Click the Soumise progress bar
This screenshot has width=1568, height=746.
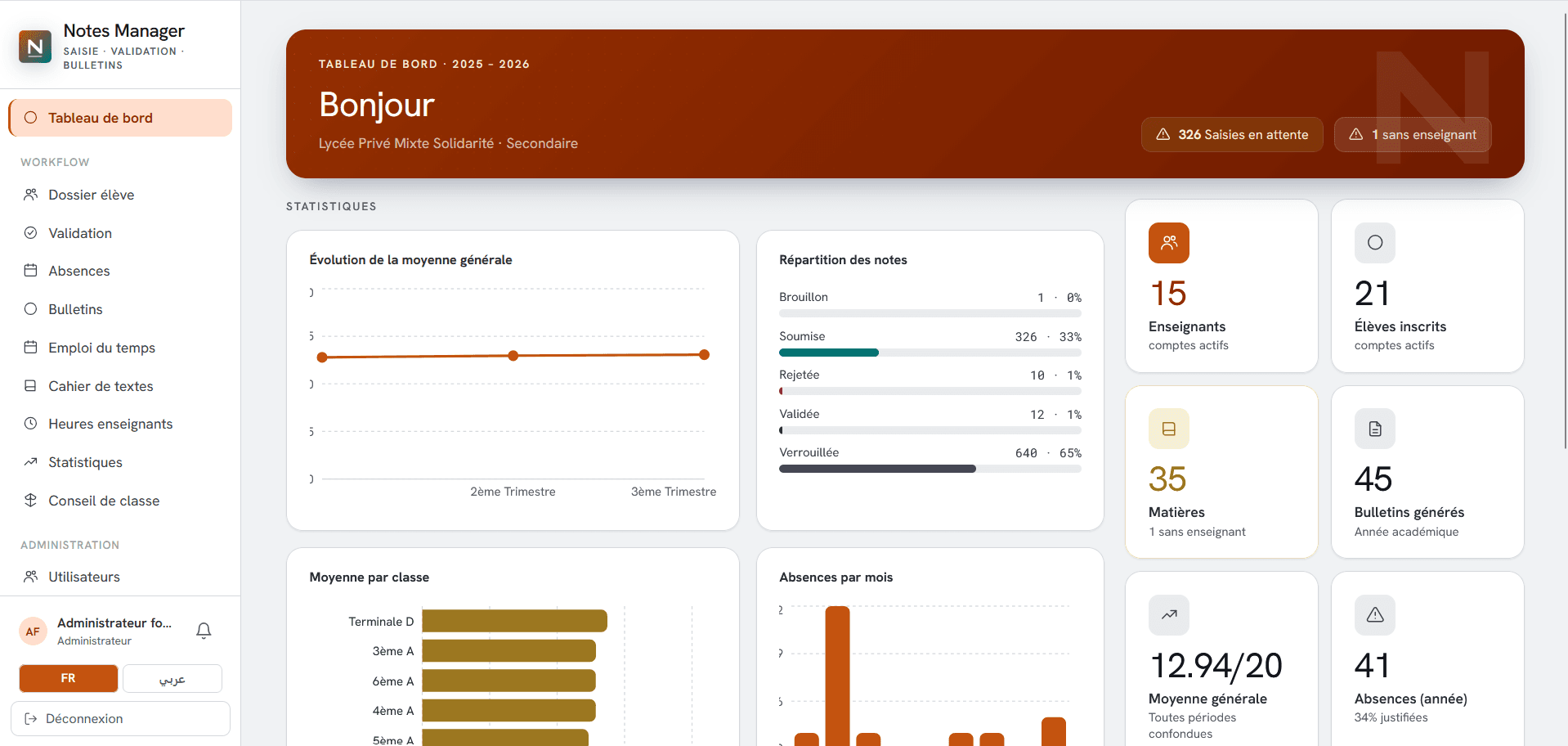pos(930,353)
